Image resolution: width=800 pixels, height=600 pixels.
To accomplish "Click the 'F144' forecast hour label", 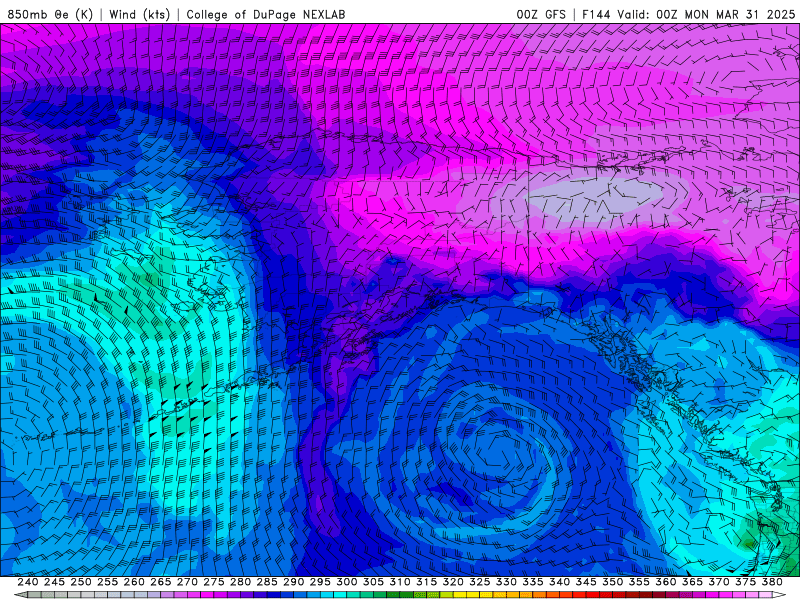I will pos(595,14).
